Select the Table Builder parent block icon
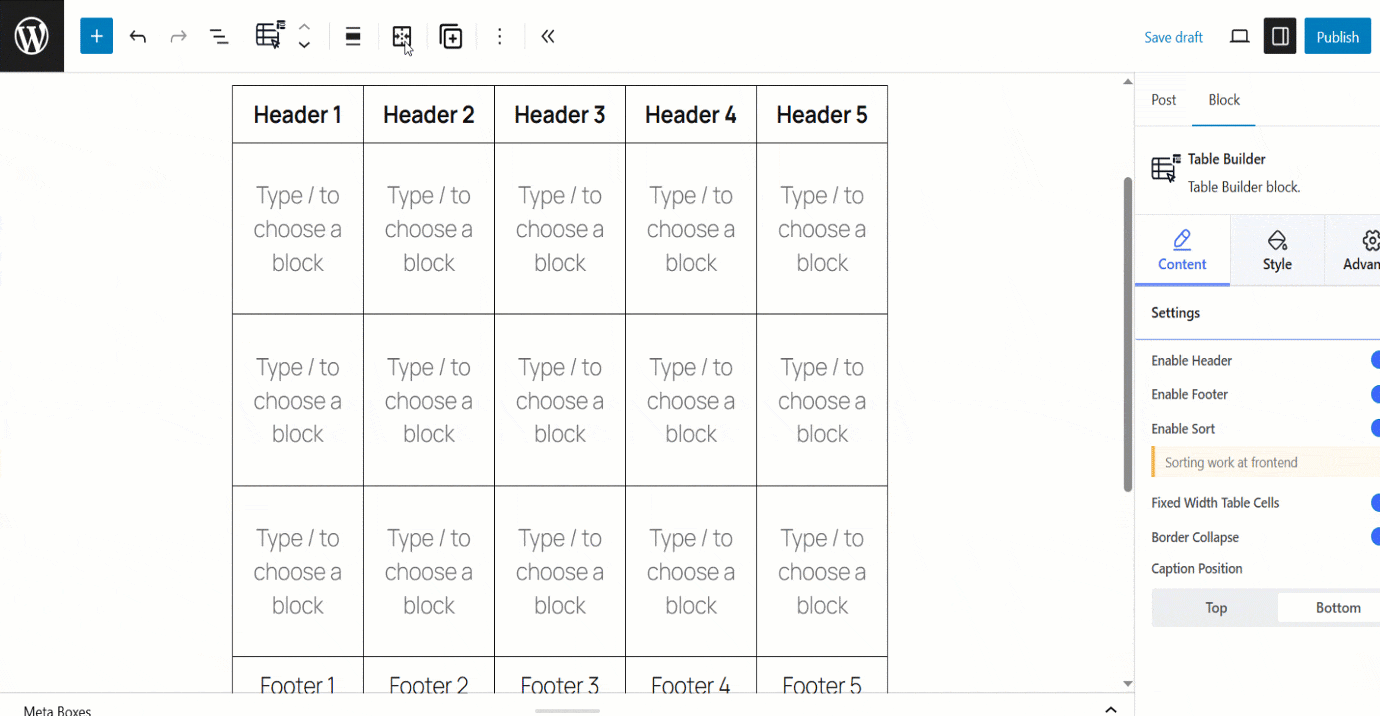Image resolution: width=1380 pixels, height=716 pixels. click(267, 35)
